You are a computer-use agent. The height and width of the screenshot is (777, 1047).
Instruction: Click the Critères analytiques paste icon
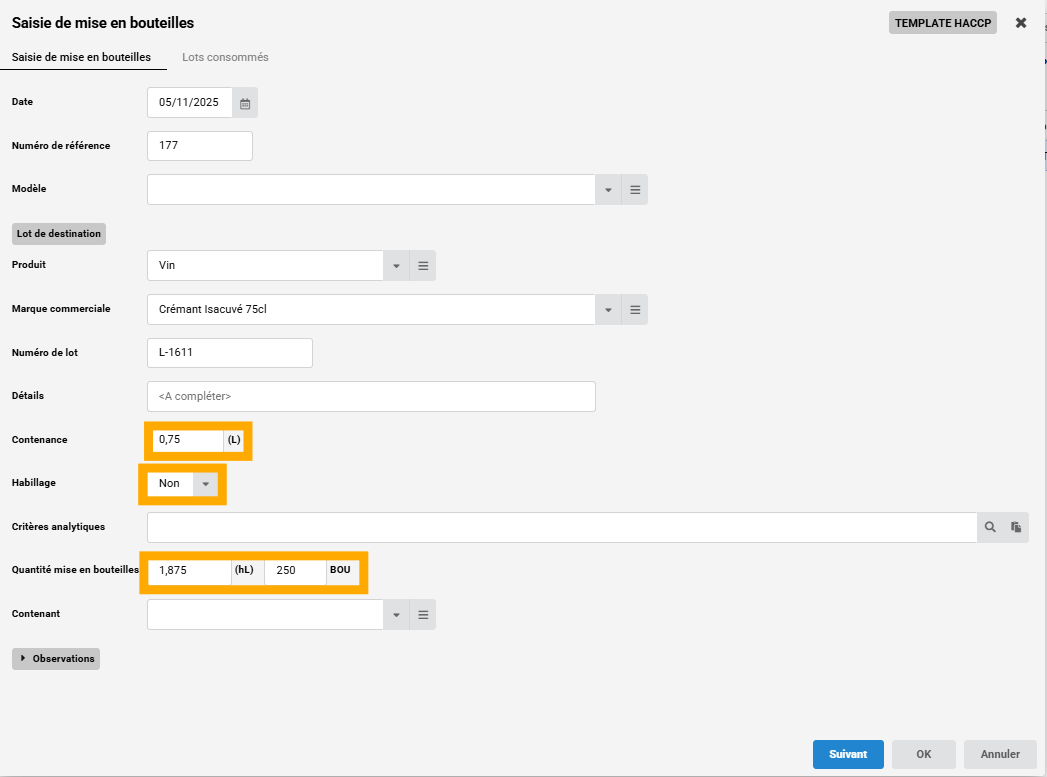pyautogui.click(x=1016, y=528)
